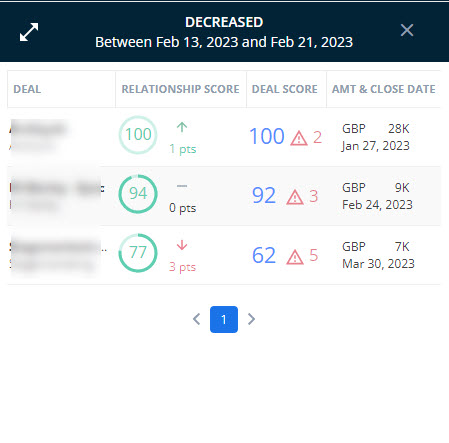This screenshot has height=443, width=449.
Task: Select page 1 in pagination
Action: (x=224, y=319)
